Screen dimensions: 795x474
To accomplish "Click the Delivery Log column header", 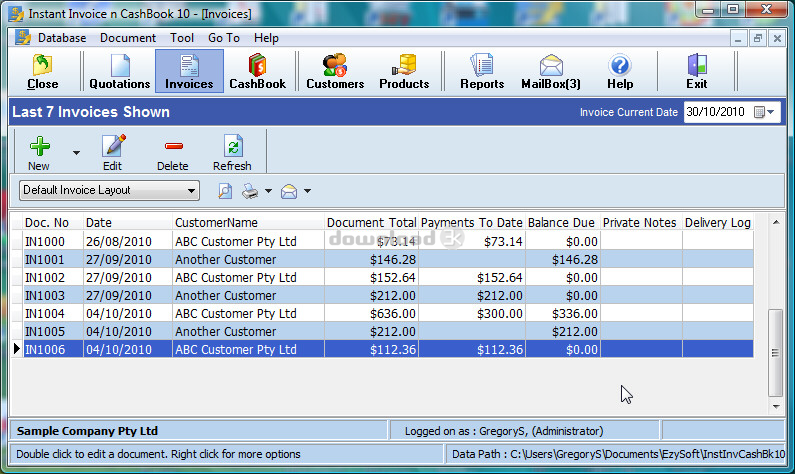I will (718, 223).
